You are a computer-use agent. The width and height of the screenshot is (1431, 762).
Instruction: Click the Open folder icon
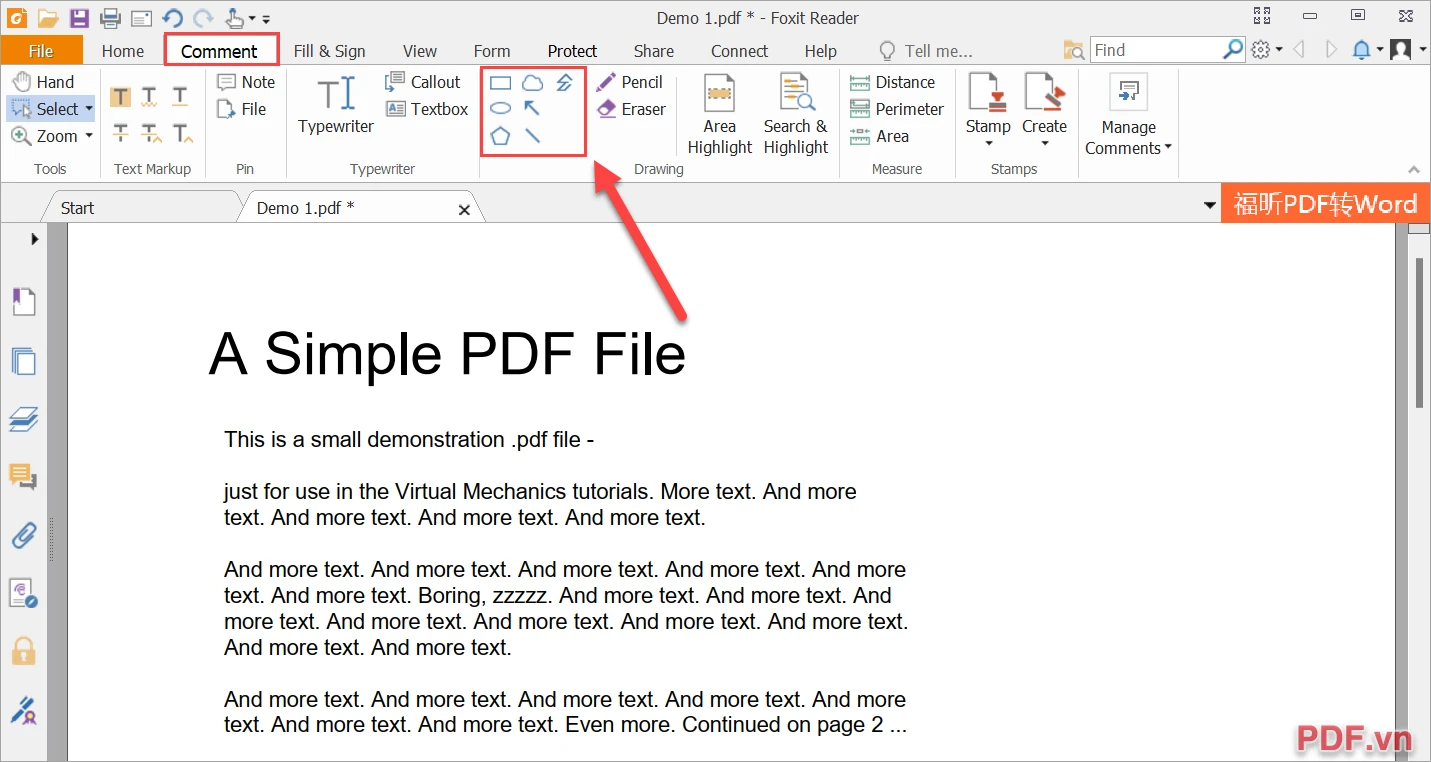click(x=48, y=18)
